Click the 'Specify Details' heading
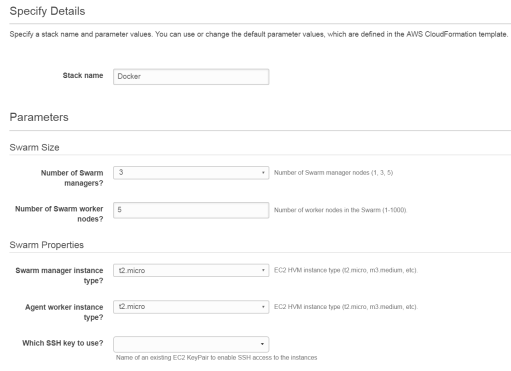 (47, 11)
